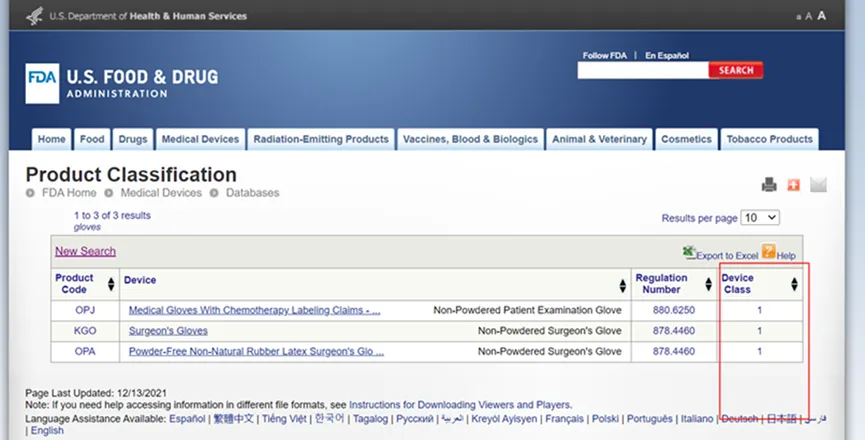Open the Animal & Veterinary tab
865x440 pixels.
coord(599,139)
